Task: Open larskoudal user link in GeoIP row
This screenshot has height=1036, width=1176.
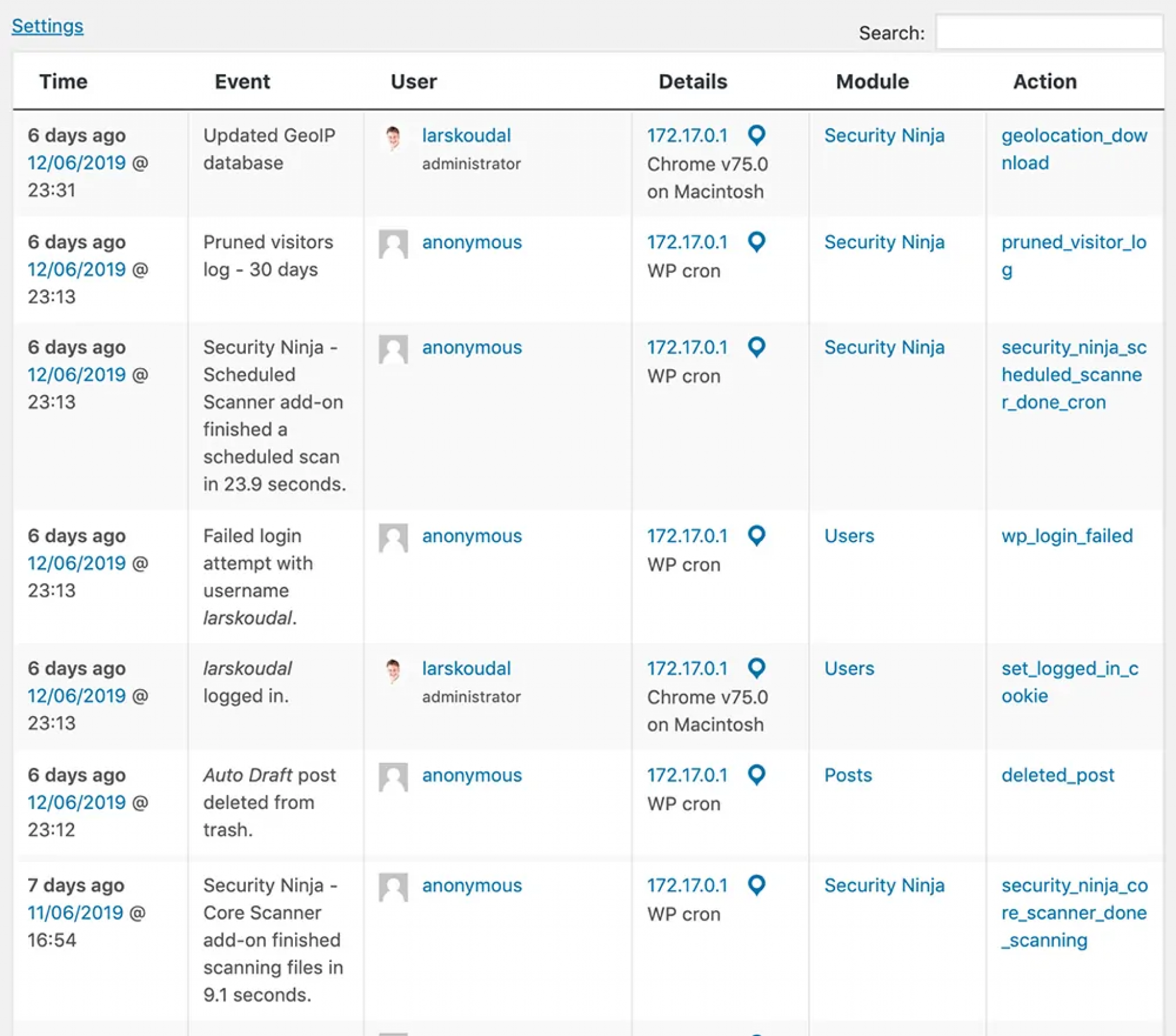Action: 467,136
